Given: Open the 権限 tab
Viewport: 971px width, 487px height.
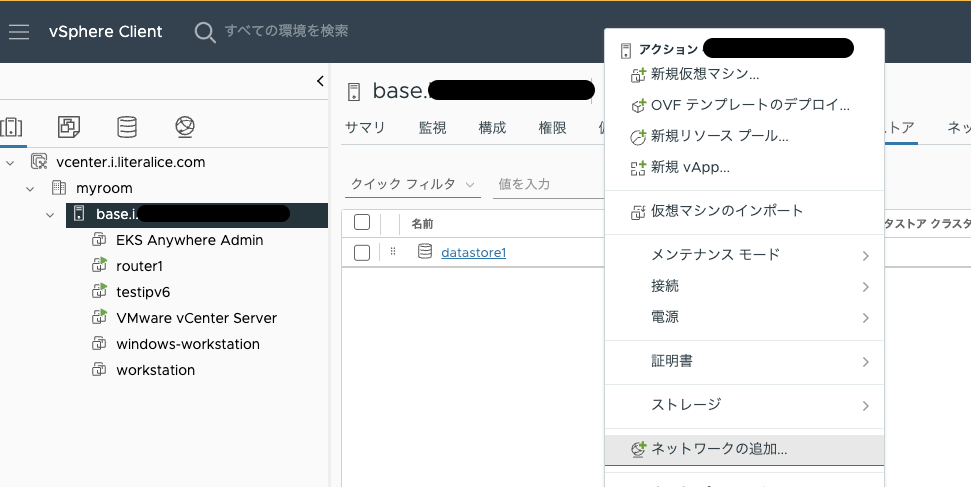Looking at the screenshot, I should (x=552, y=128).
